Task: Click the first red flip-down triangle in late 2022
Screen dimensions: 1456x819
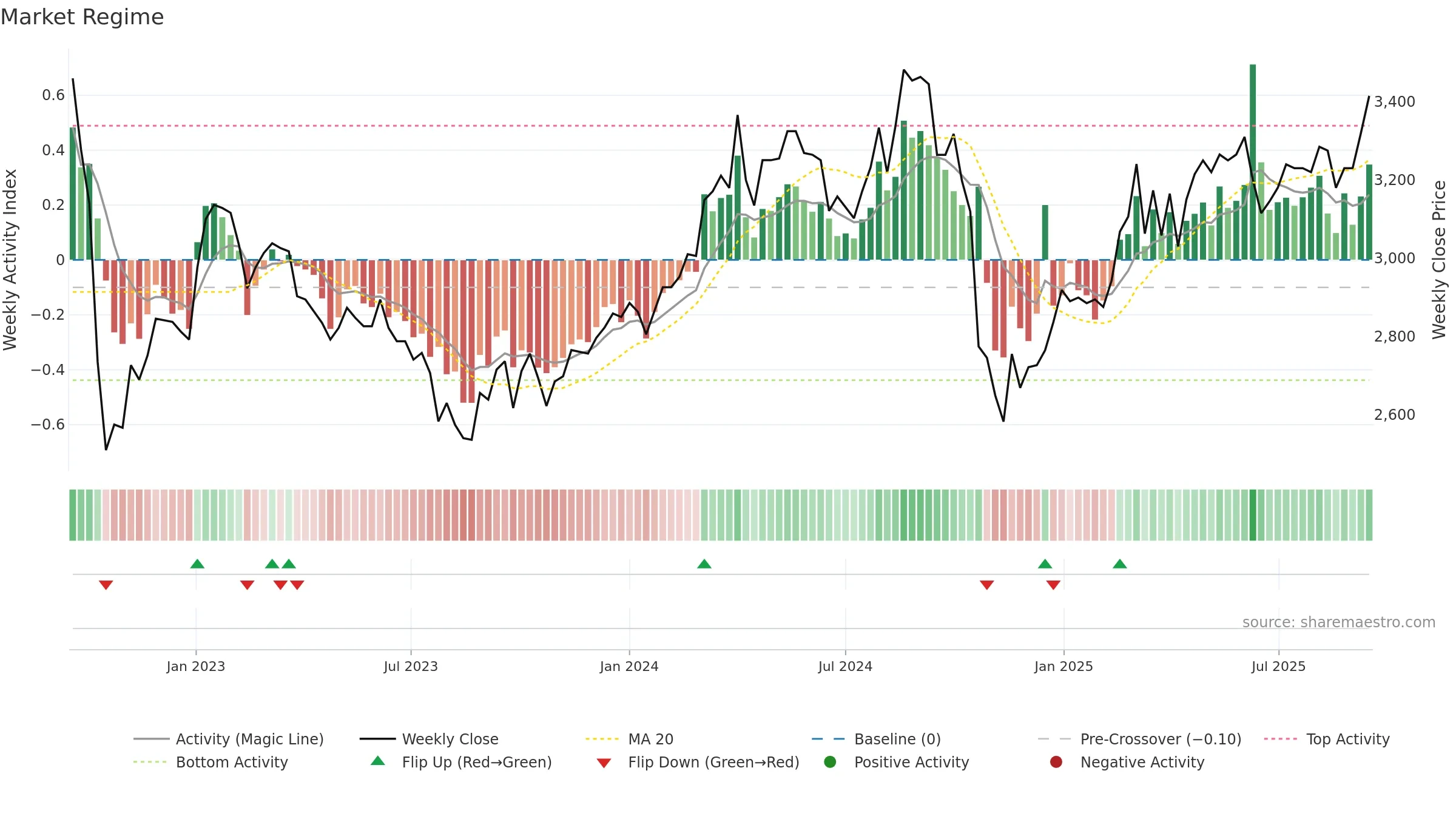Action: coord(106,585)
